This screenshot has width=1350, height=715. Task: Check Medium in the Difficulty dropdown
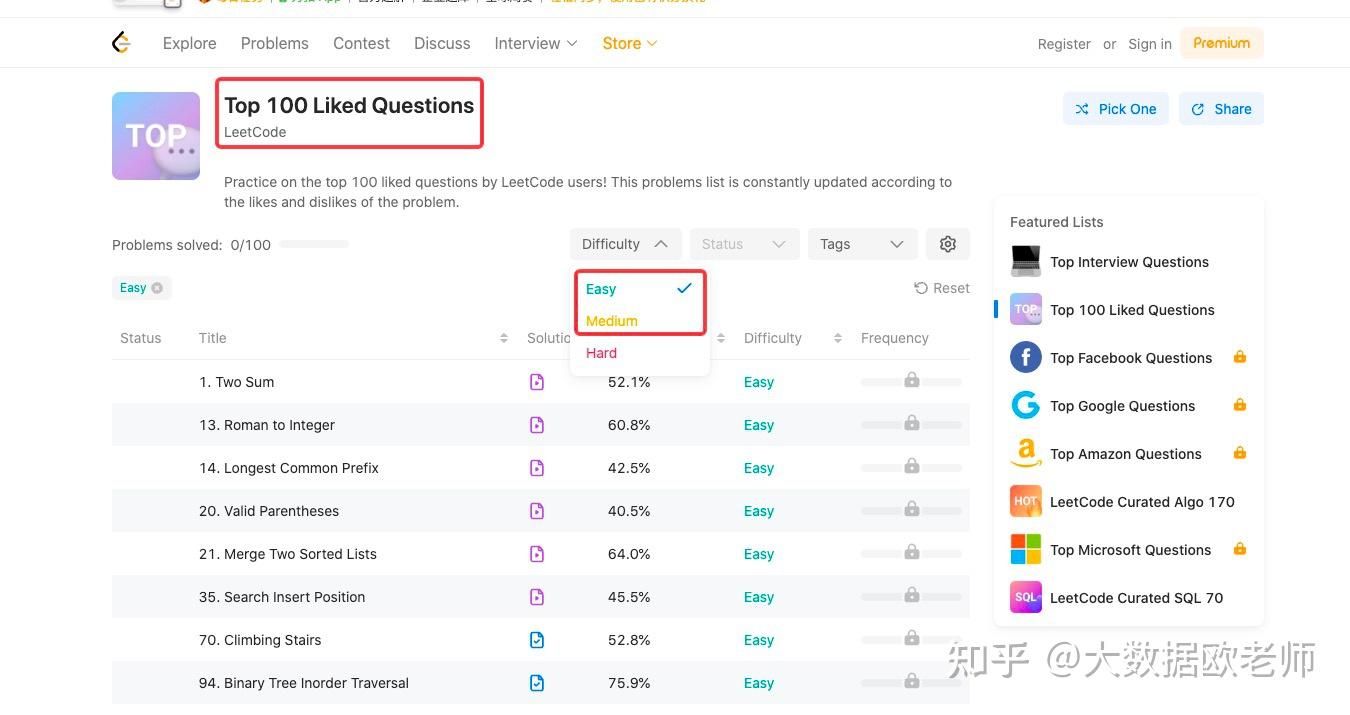(611, 321)
